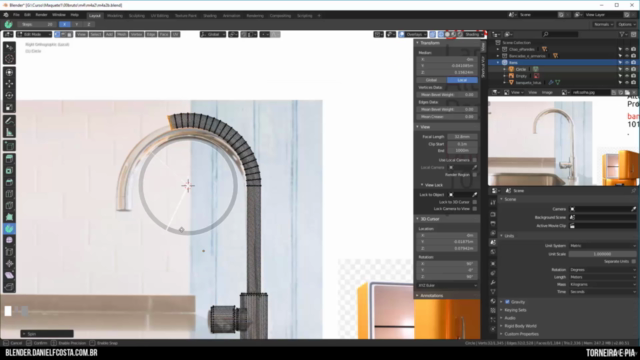Expand the Rigid Body World panel
The image size is (640, 360).
point(520,326)
